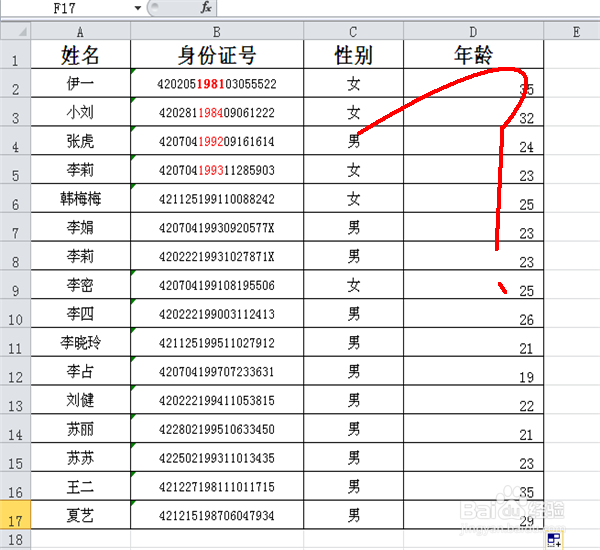Click the Insert Function fx icon
The width and height of the screenshot is (600, 550).
206,7
